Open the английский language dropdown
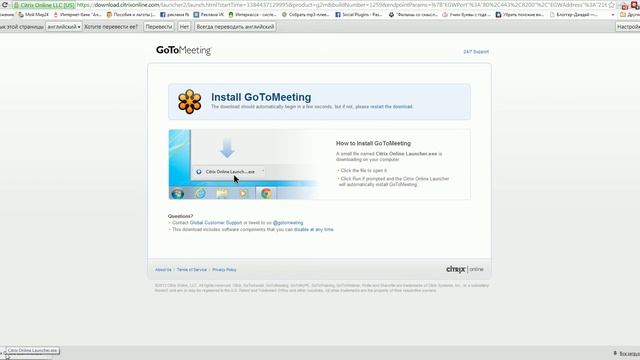 (x=64, y=27)
